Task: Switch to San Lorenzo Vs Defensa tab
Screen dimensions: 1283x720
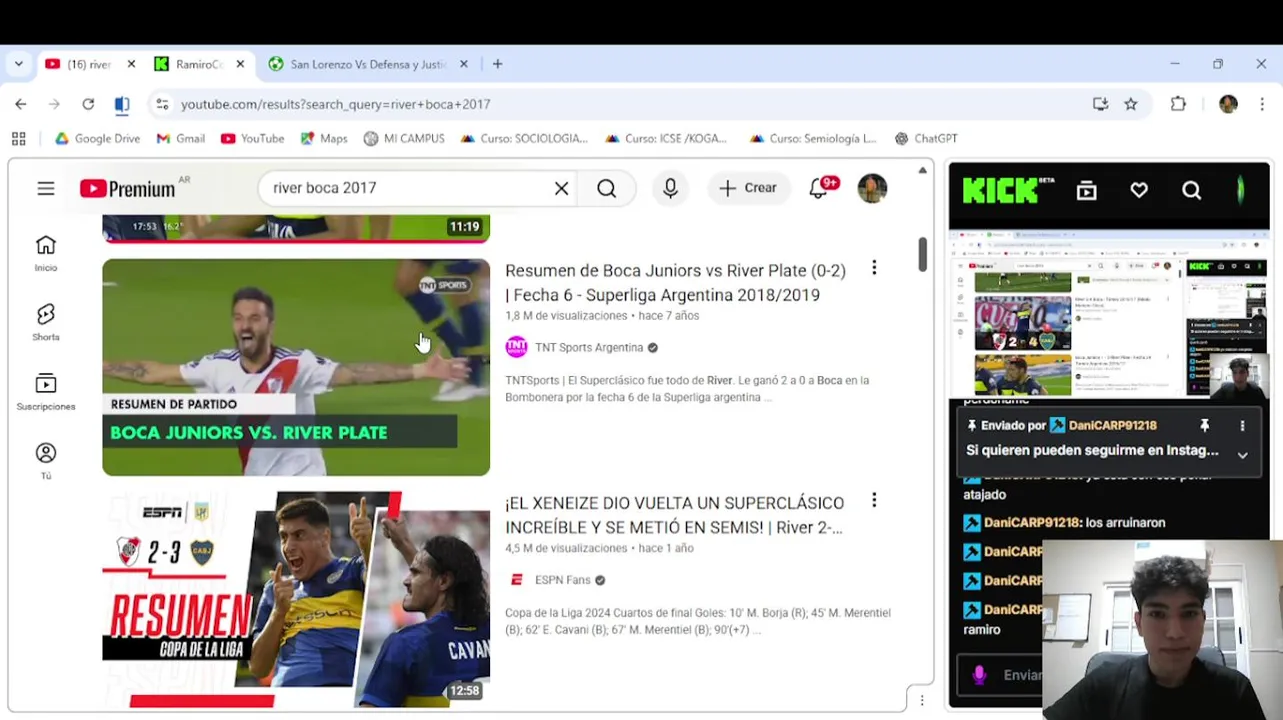Action: pyautogui.click(x=367, y=64)
